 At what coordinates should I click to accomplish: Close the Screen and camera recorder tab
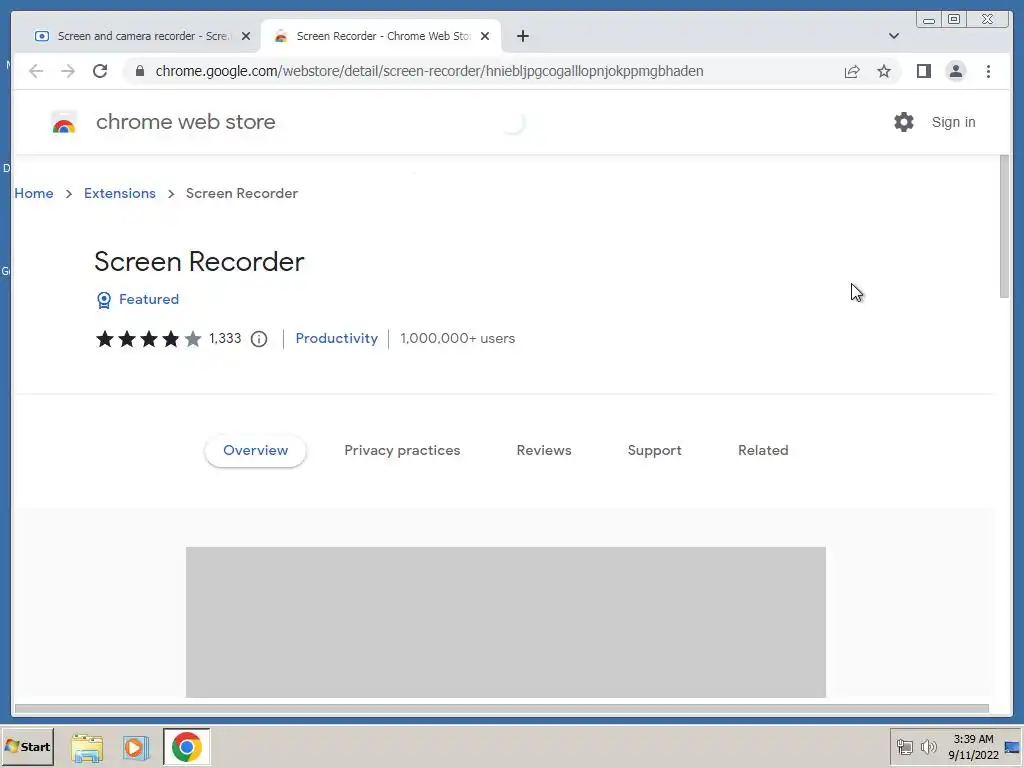point(246,36)
